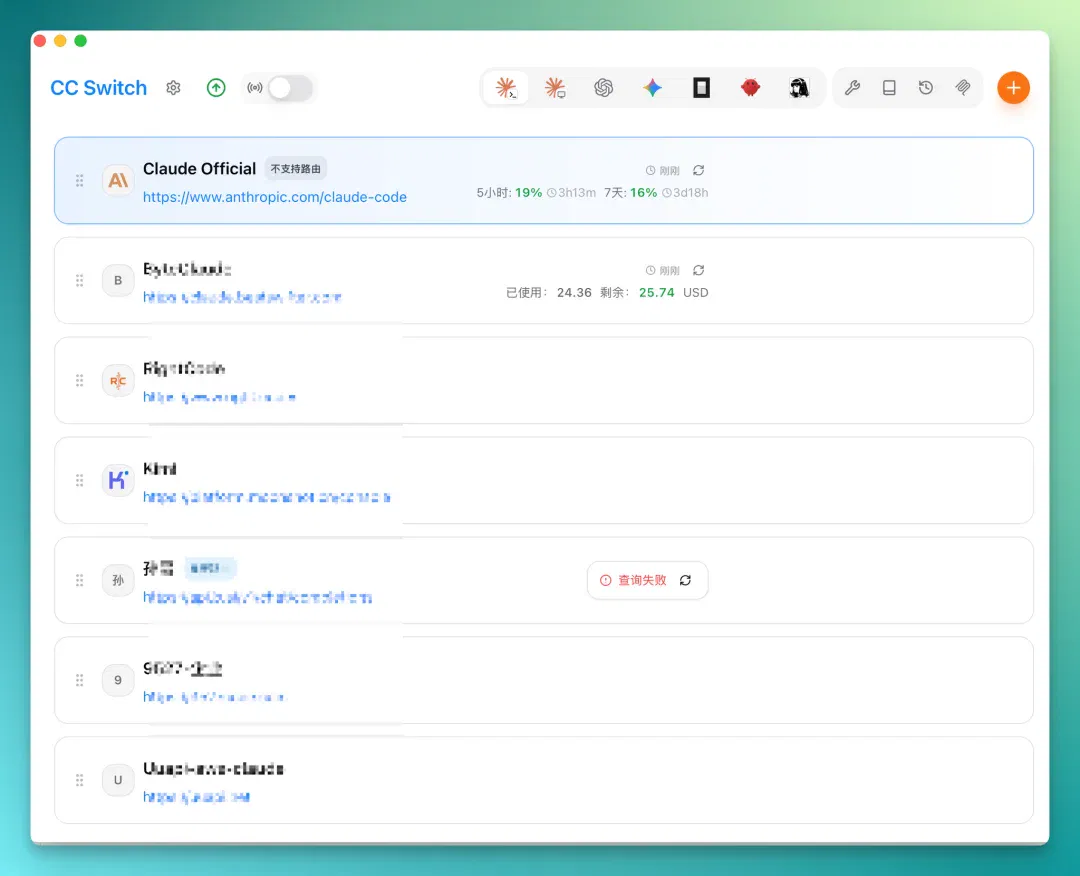Add a new provider with orange plus button
This screenshot has width=1080, height=876.
pos(1013,88)
